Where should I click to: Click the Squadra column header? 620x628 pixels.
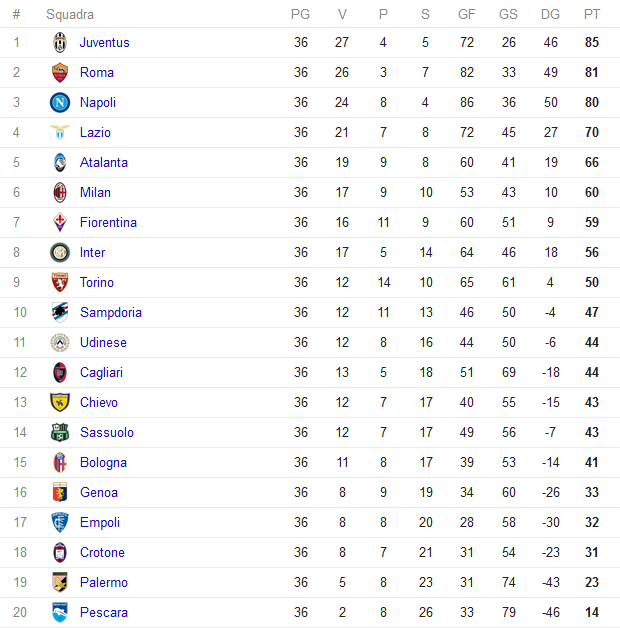(70, 14)
